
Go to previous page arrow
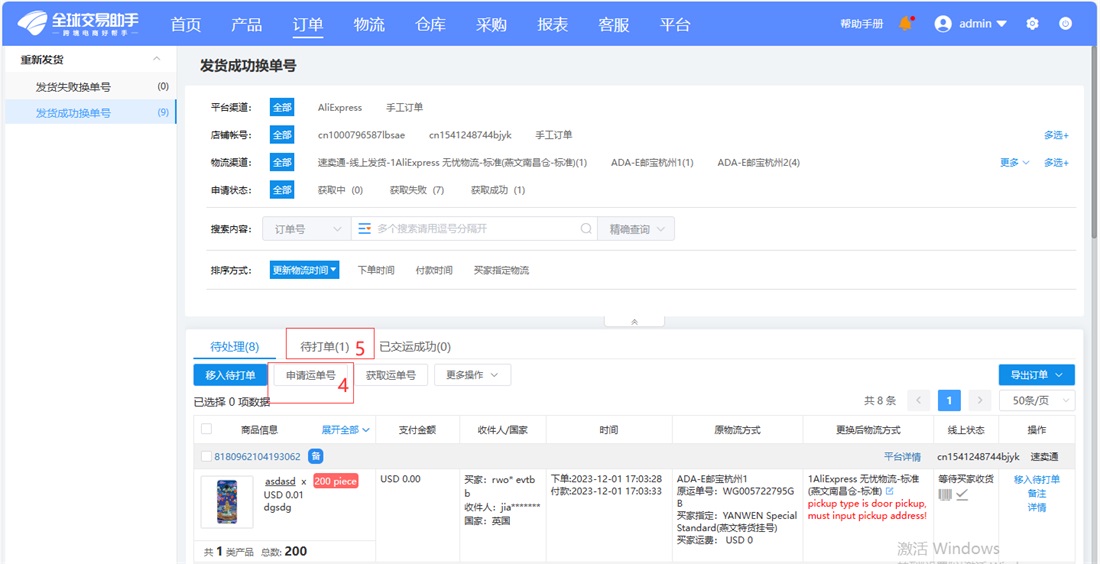tap(918, 401)
